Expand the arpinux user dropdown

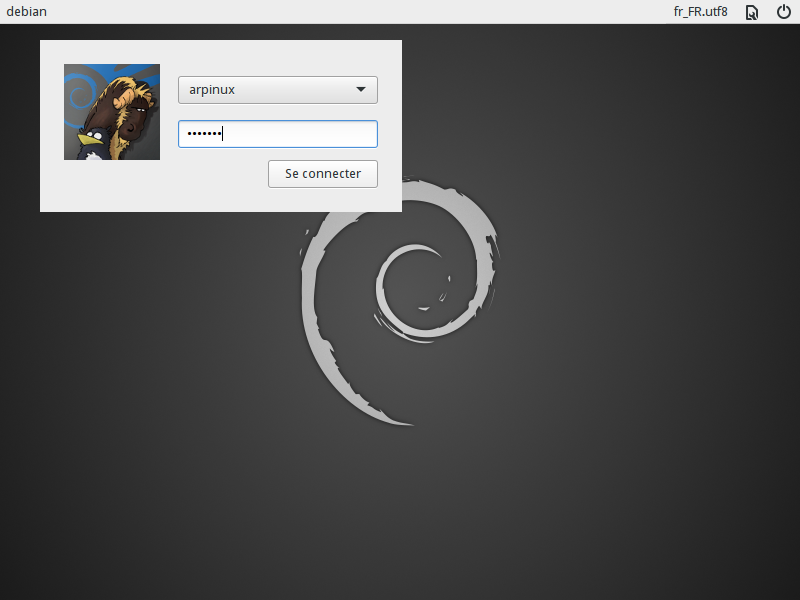278,90
